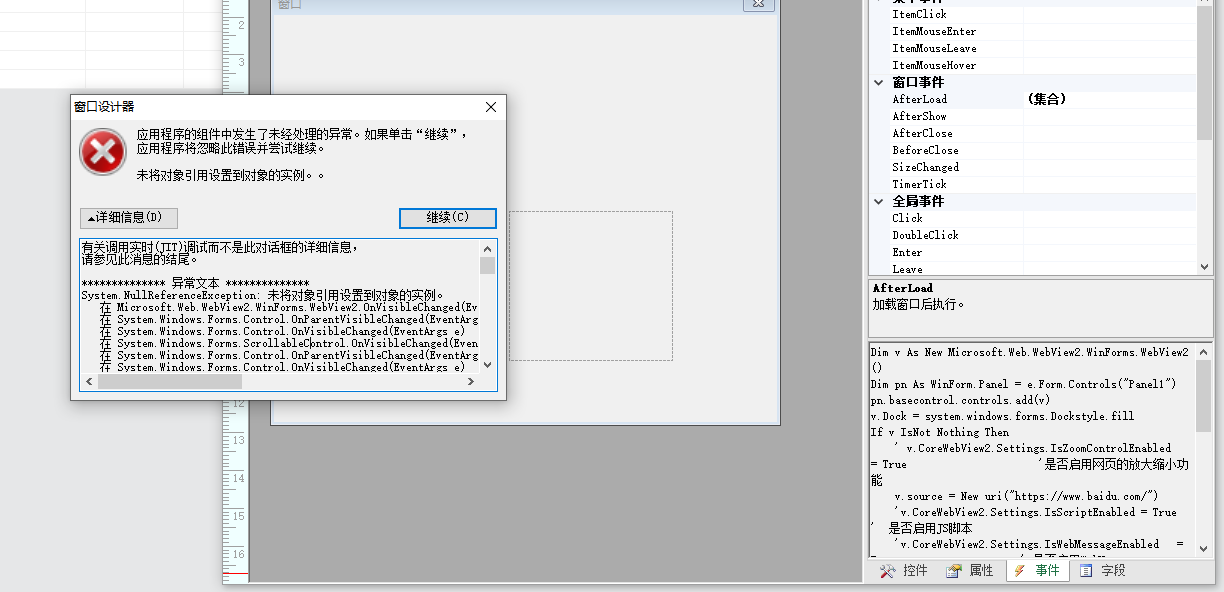Select the AfterLoad event row

click(919, 100)
